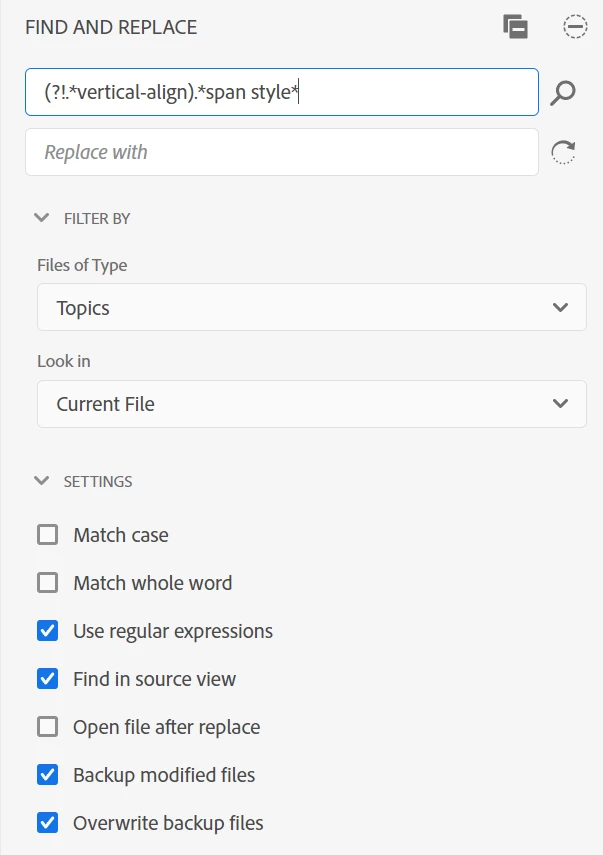Click the Filter By section heading

click(97, 218)
